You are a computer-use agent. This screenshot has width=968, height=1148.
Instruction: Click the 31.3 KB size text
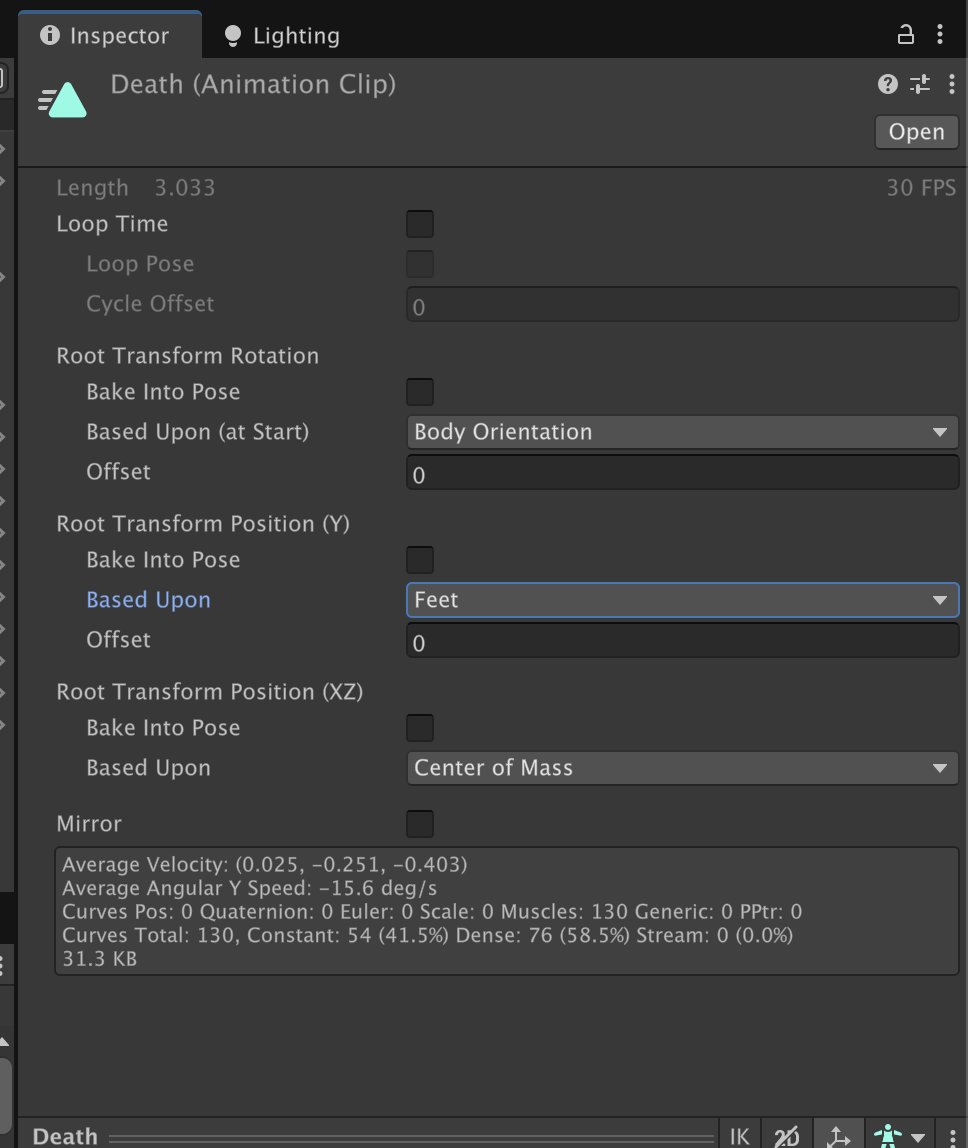coord(100,958)
